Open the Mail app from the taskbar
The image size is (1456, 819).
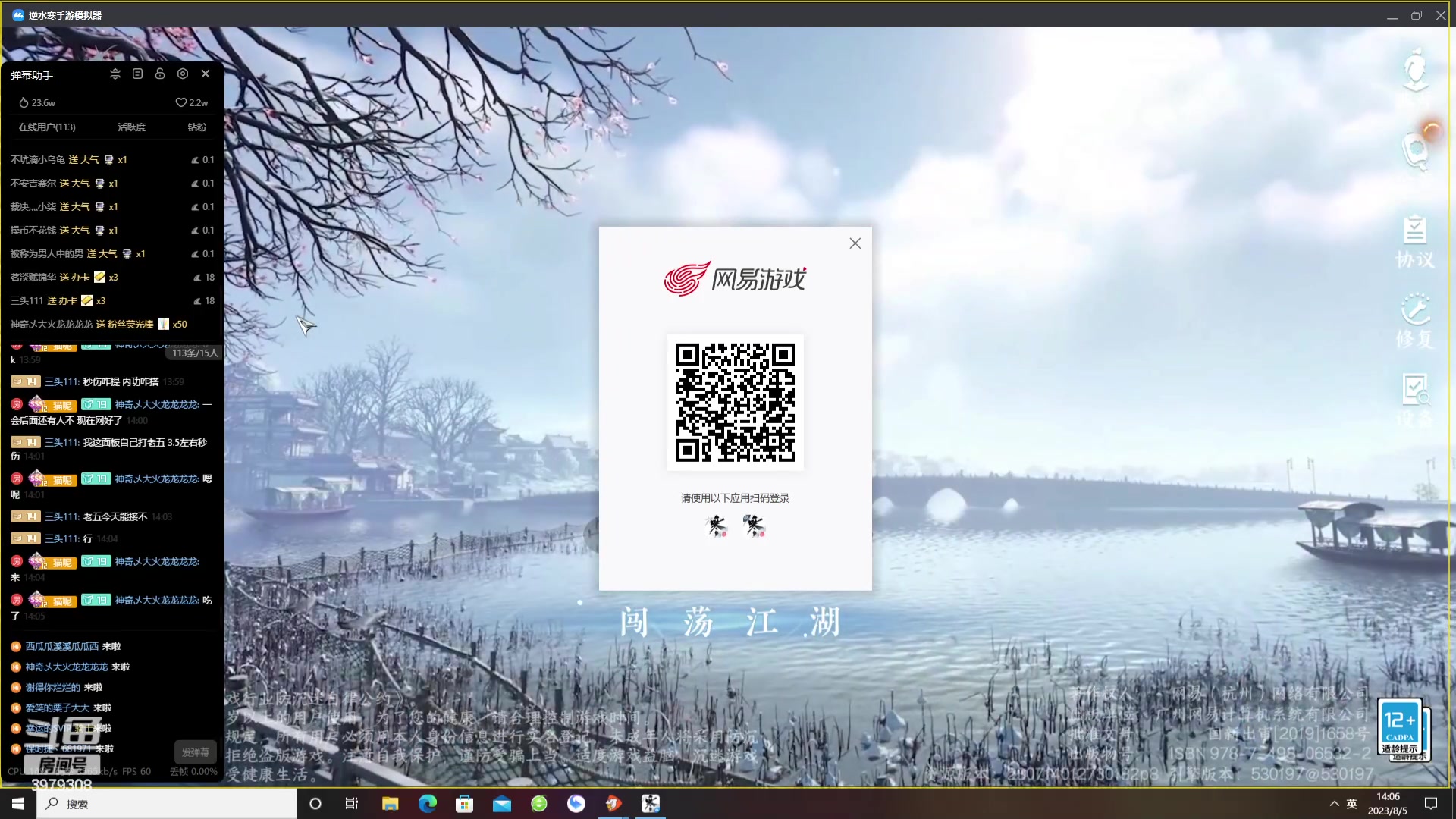point(501,804)
